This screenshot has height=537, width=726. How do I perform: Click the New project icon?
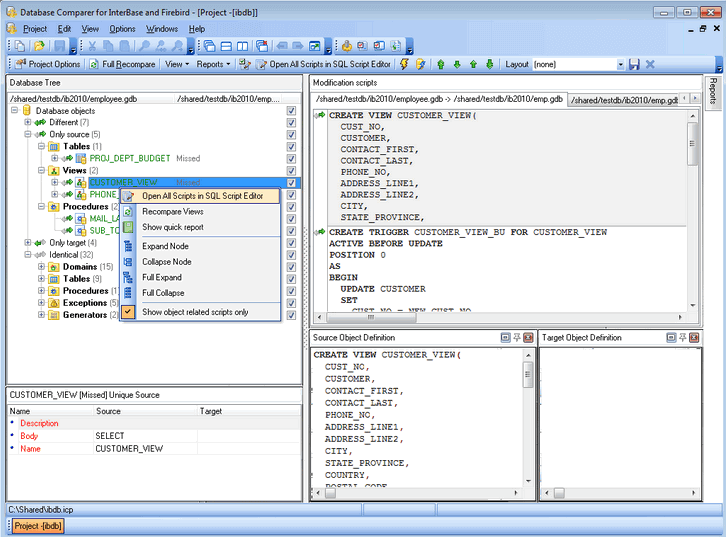20,46
